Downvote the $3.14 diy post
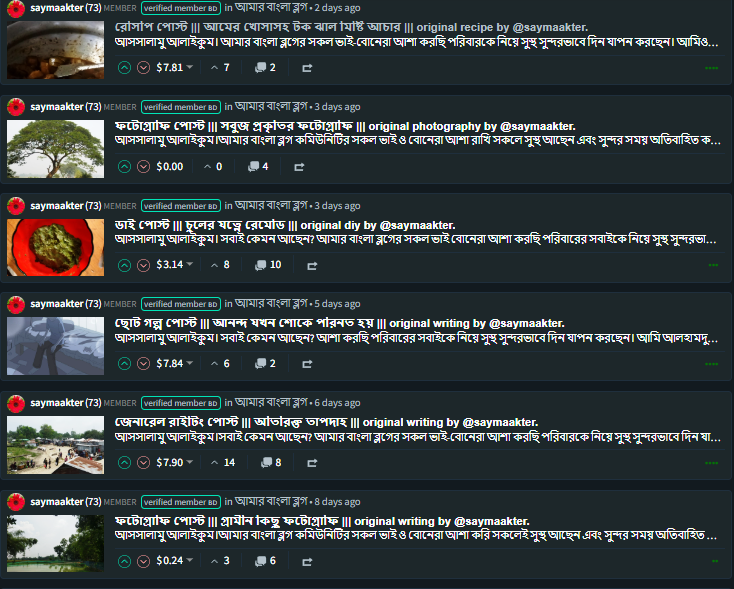 click(x=143, y=265)
